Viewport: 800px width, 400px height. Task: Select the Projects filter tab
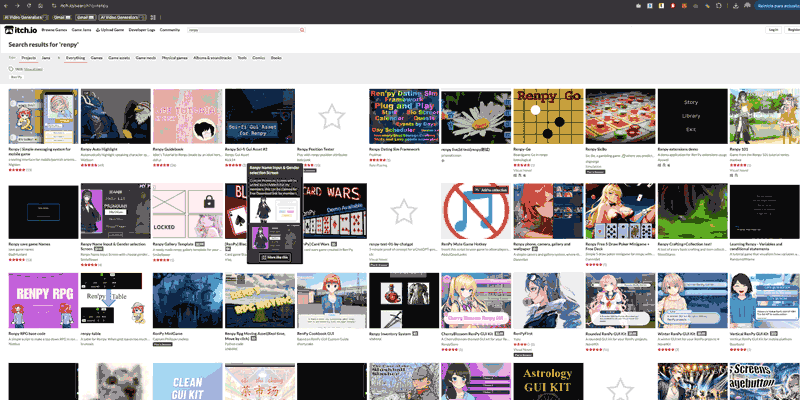click(x=29, y=58)
